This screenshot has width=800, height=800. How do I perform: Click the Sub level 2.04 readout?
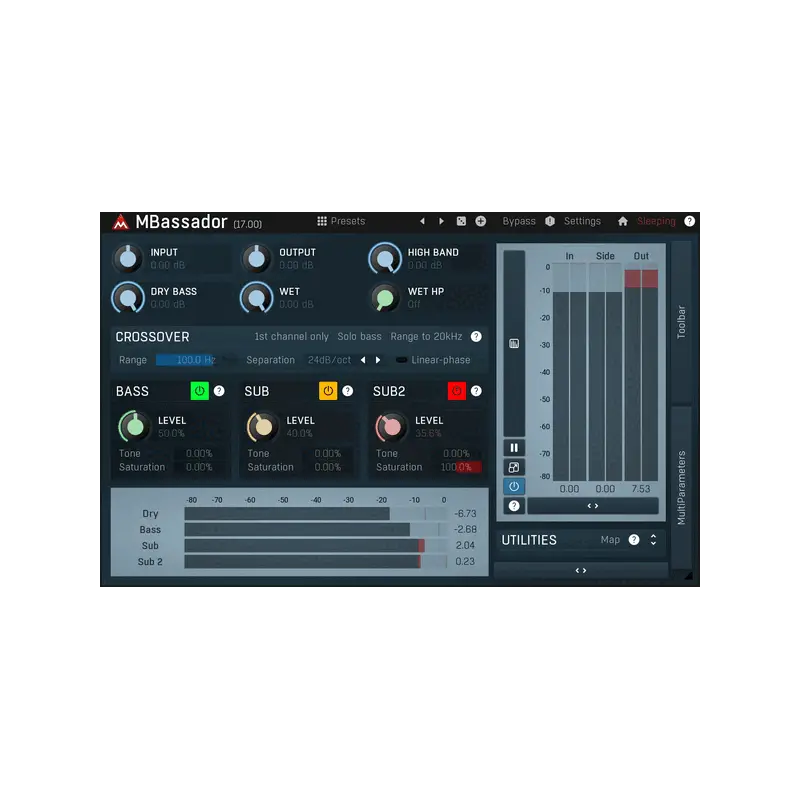[x=465, y=545]
